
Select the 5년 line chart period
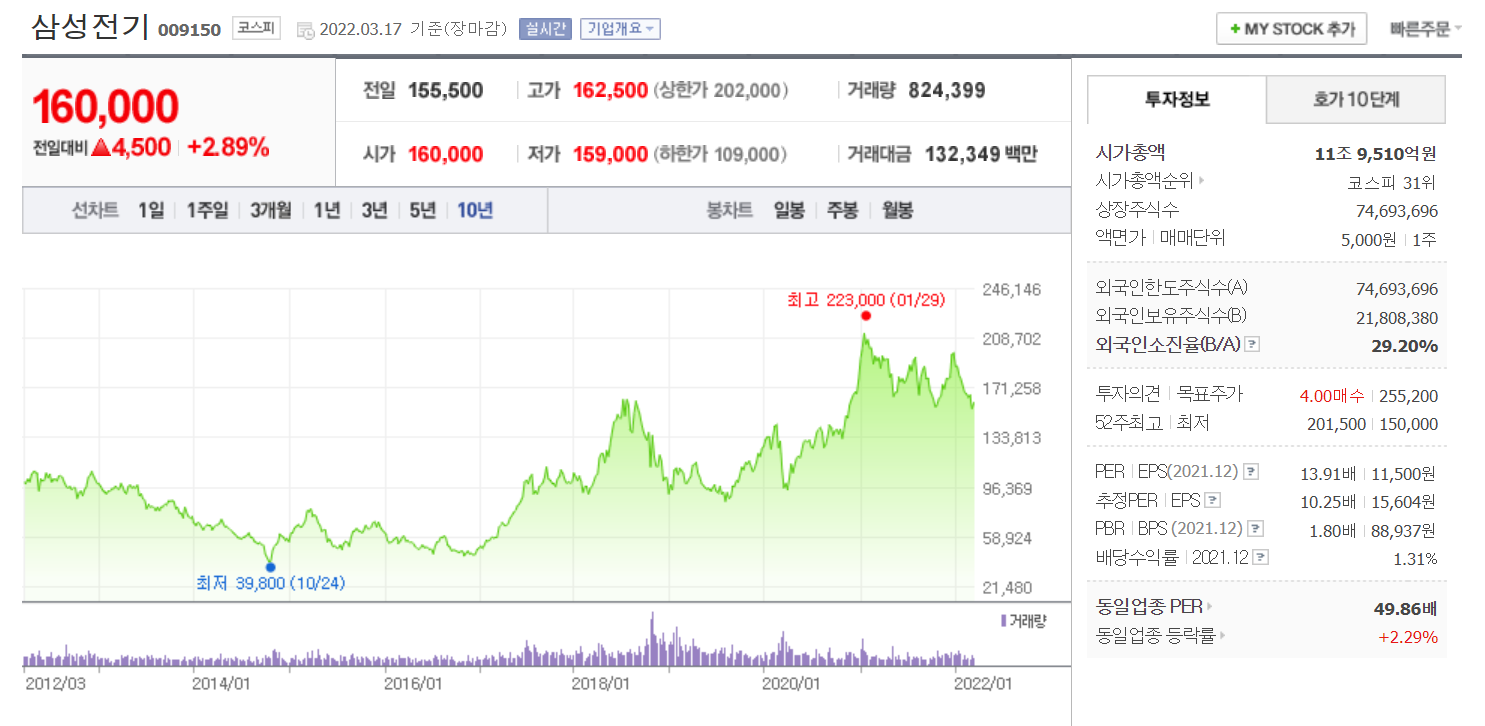[x=422, y=210]
